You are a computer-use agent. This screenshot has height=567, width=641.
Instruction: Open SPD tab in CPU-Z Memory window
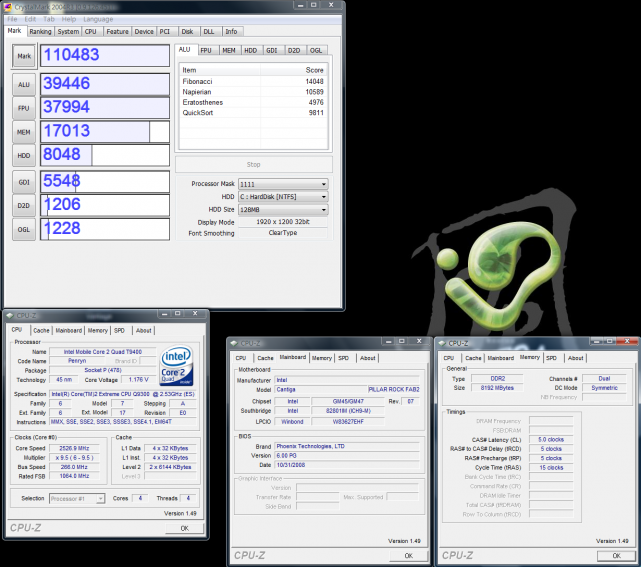(x=551, y=358)
